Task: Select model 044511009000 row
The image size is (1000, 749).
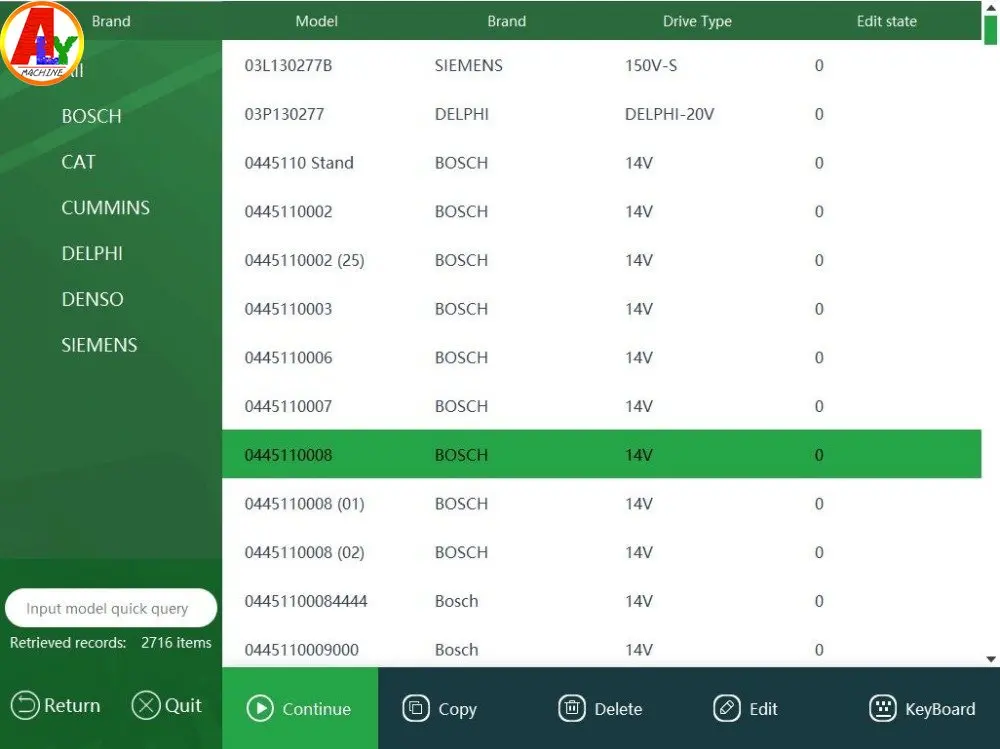Action: 601,649
